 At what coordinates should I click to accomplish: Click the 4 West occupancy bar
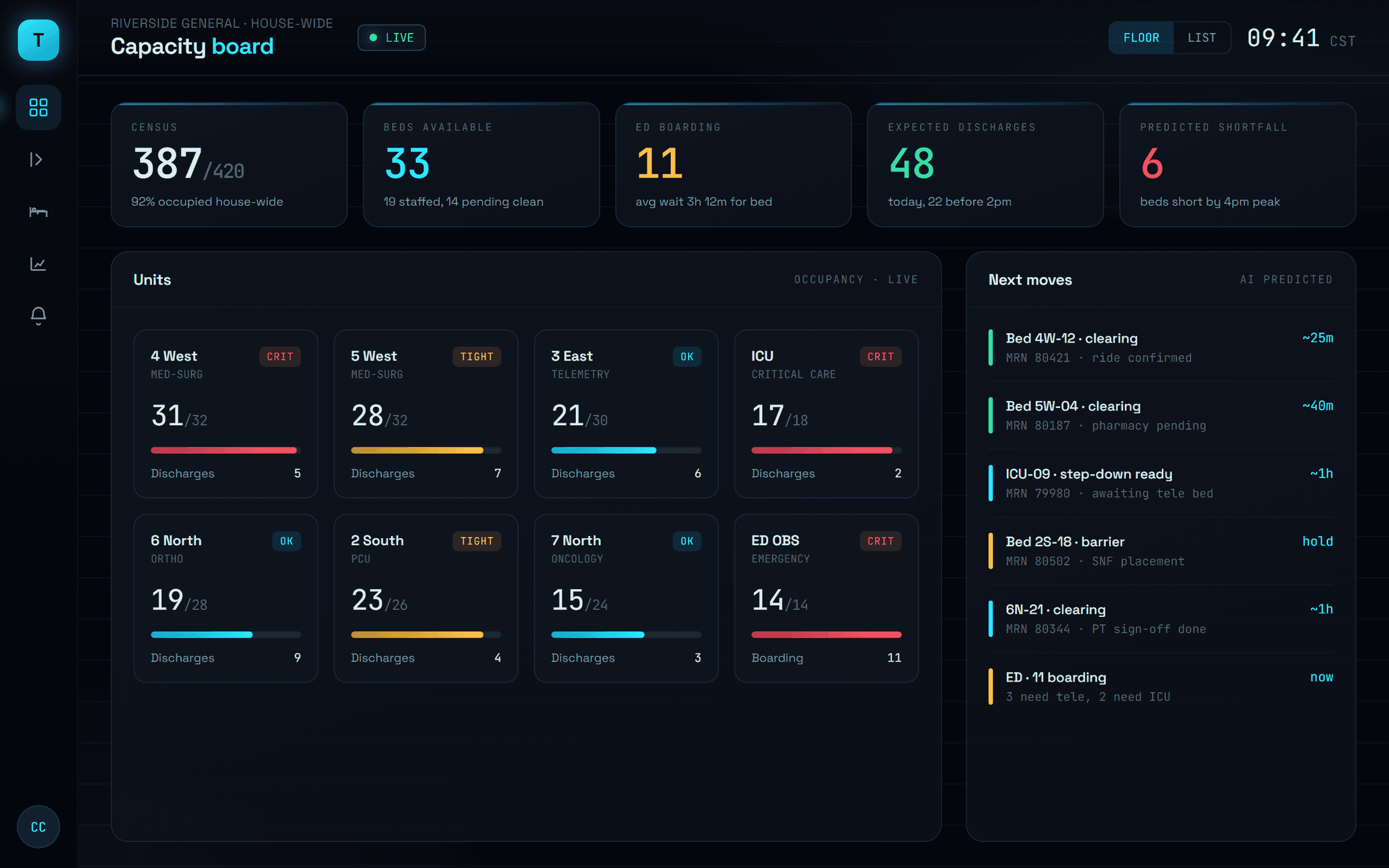pyautogui.click(x=226, y=450)
